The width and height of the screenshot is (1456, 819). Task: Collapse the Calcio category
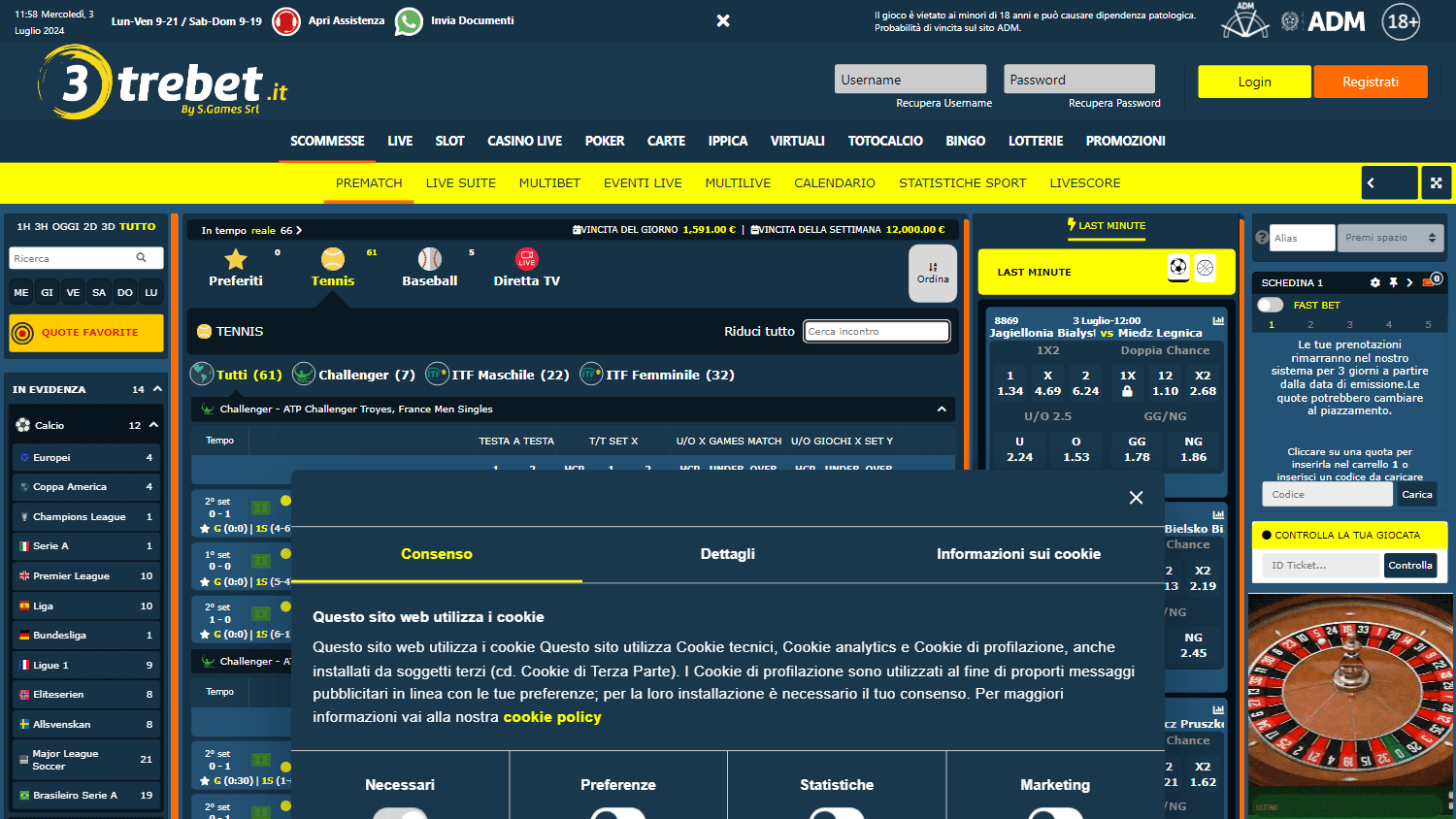(x=153, y=425)
